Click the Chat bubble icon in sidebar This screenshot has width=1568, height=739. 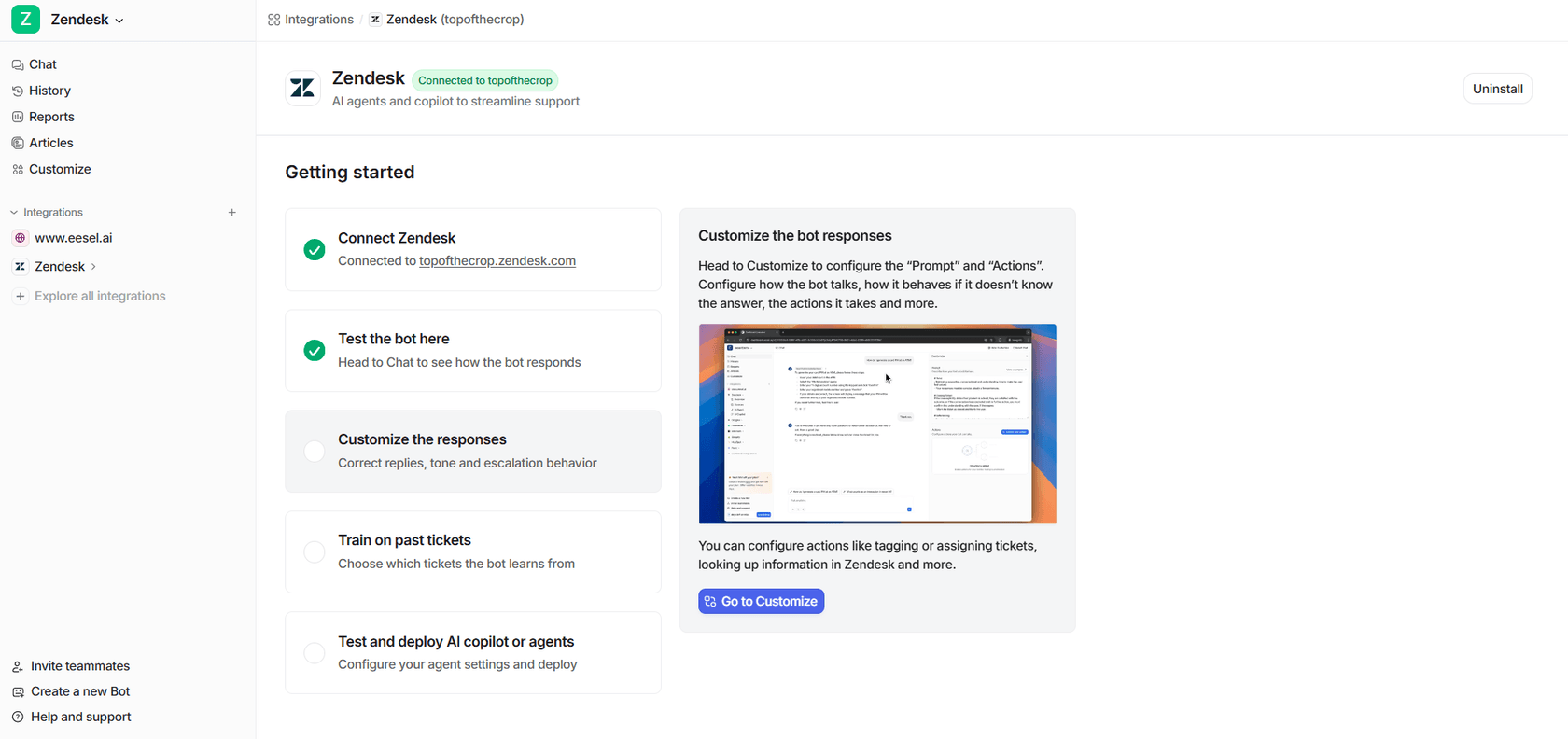click(18, 65)
